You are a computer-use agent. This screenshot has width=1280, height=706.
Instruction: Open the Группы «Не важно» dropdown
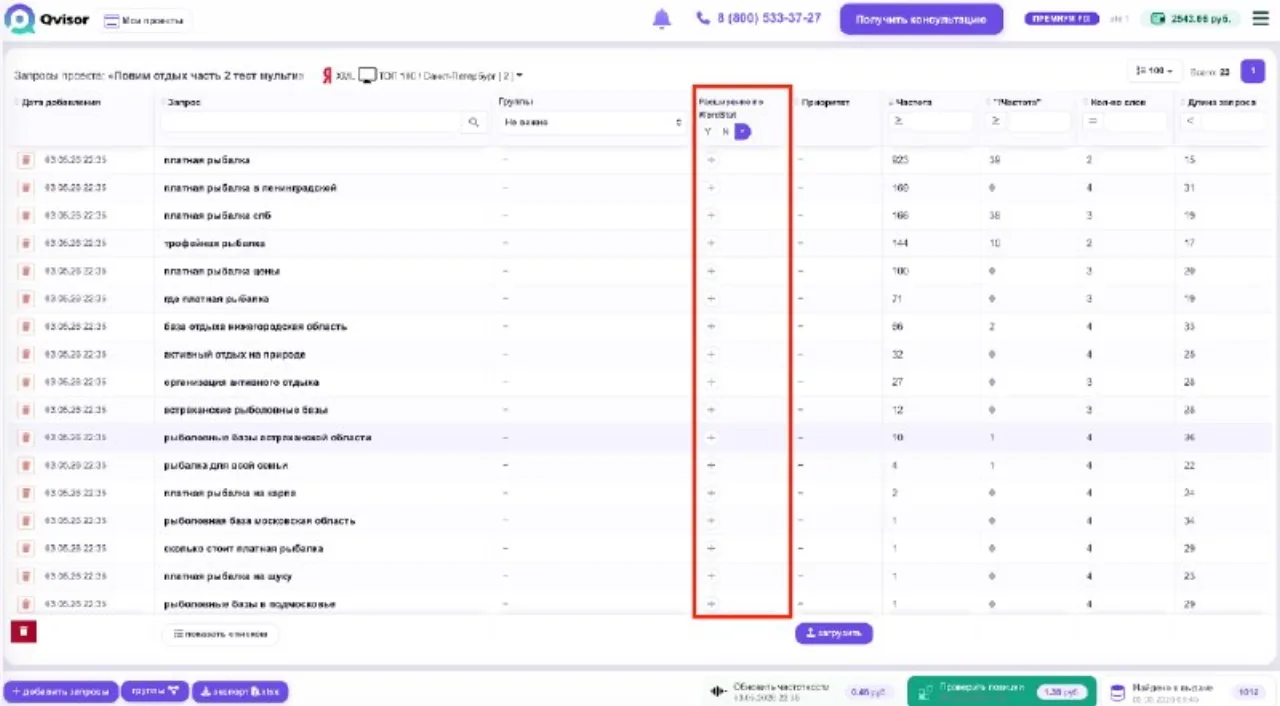coord(592,122)
